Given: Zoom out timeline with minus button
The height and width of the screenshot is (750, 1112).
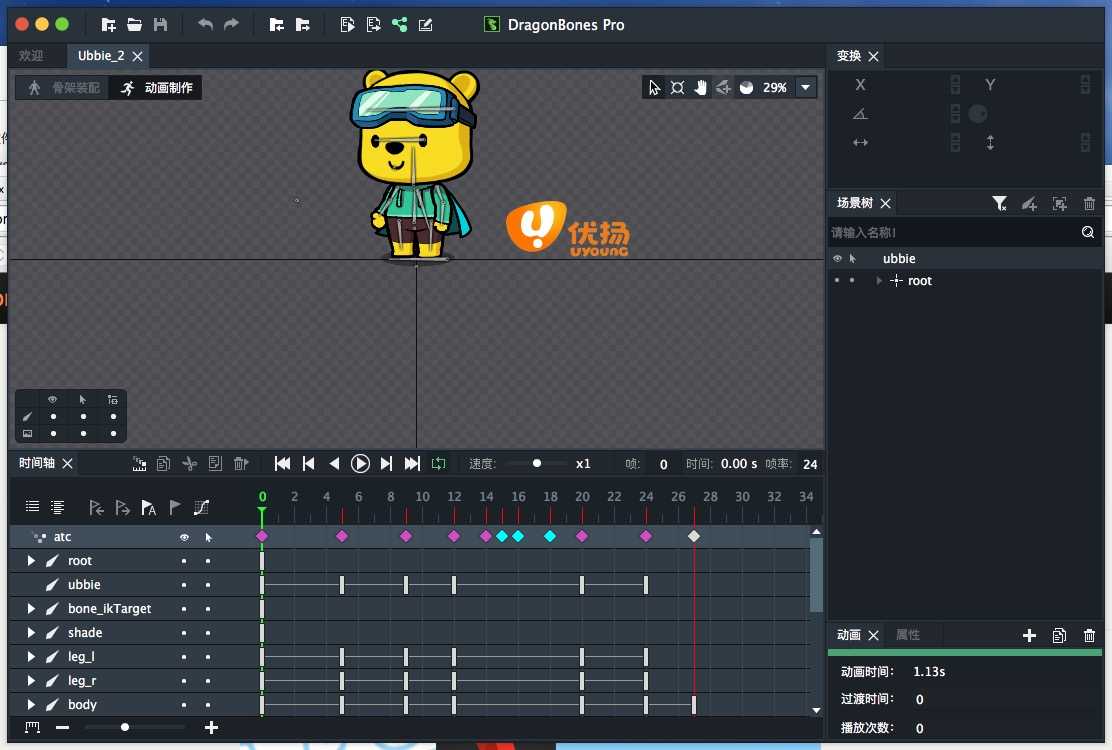Looking at the screenshot, I should [x=62, y=727].
